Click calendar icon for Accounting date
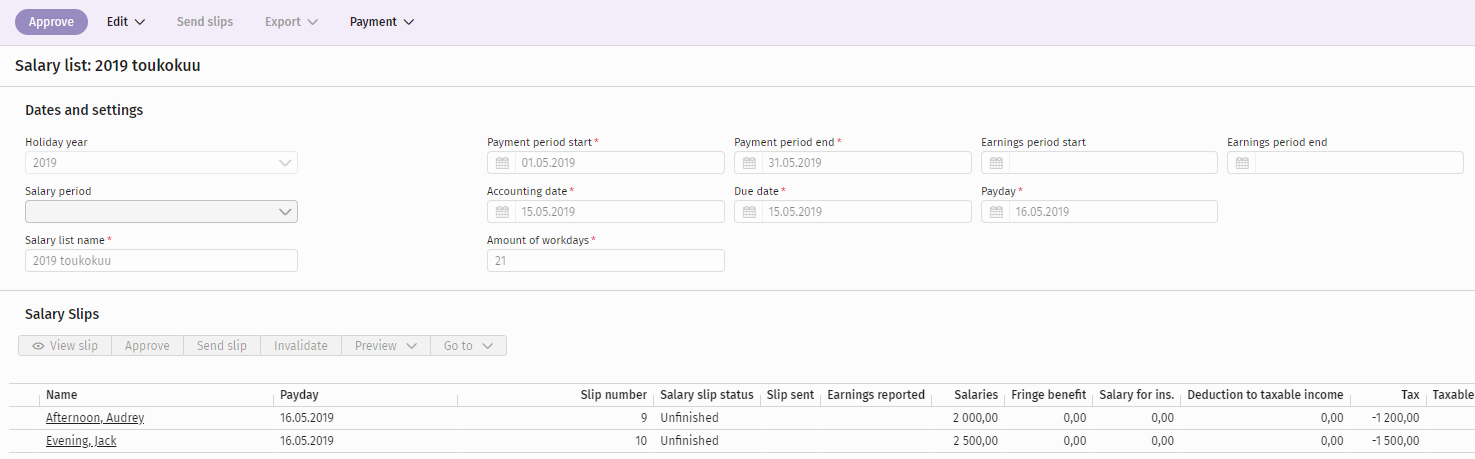1475x459 pixels. coord(501,212)
